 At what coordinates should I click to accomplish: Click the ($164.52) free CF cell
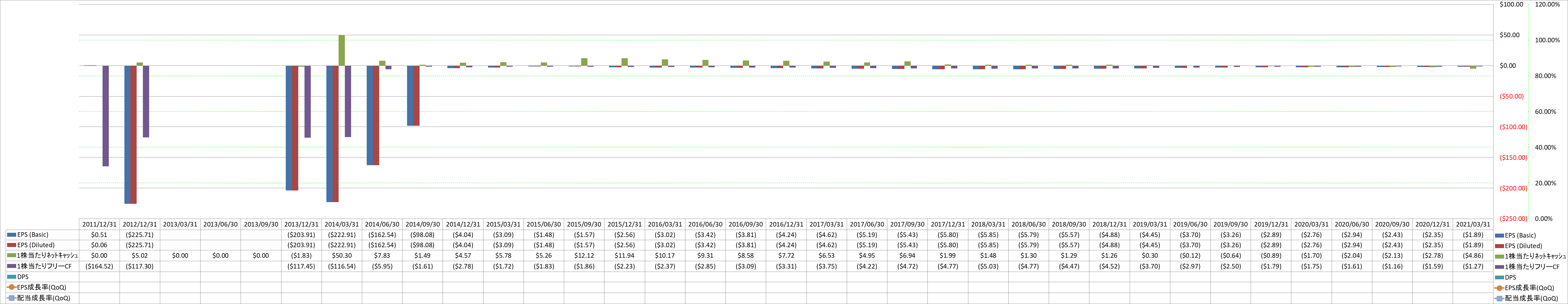tap(99, 266)
